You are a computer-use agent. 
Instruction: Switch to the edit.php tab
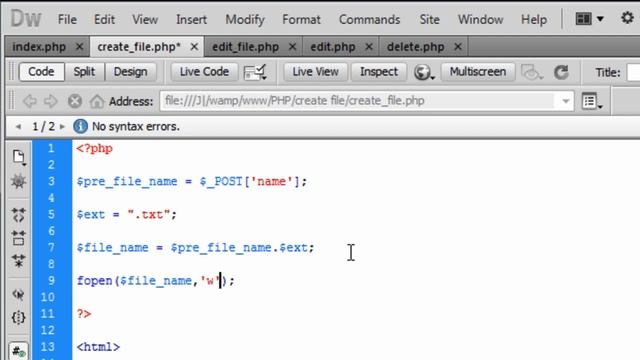point(333,47)
